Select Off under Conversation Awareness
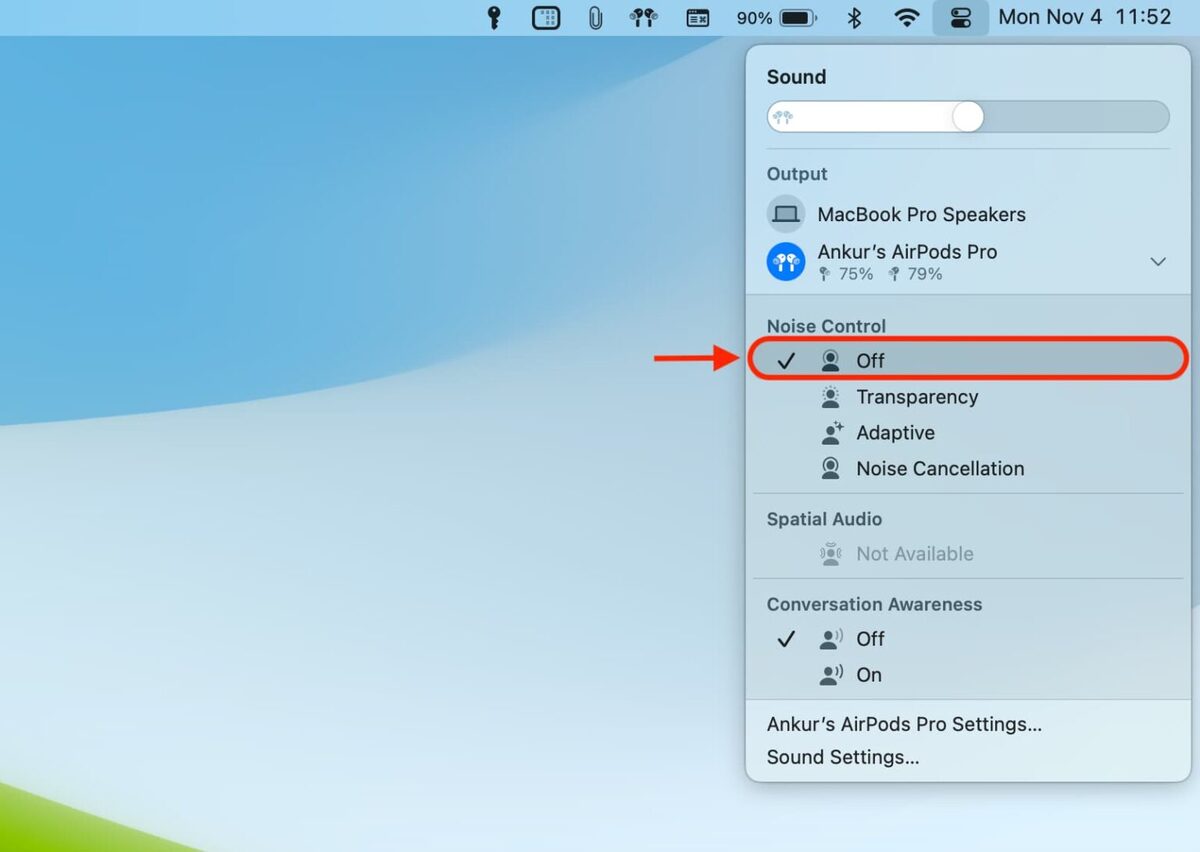1200x852 pixels. [870, 639]
